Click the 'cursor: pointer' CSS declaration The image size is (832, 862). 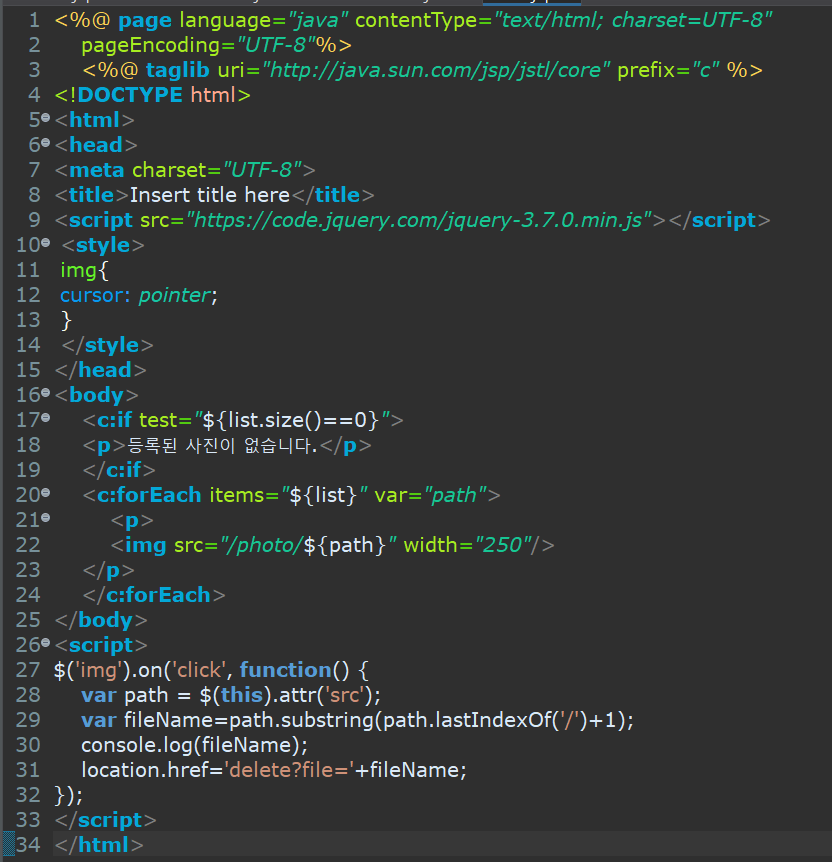click(139, 295)
